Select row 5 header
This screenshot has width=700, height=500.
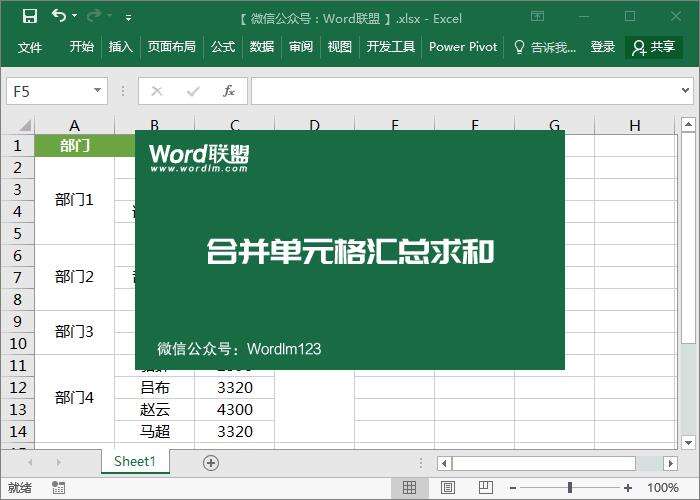point(17,233)
